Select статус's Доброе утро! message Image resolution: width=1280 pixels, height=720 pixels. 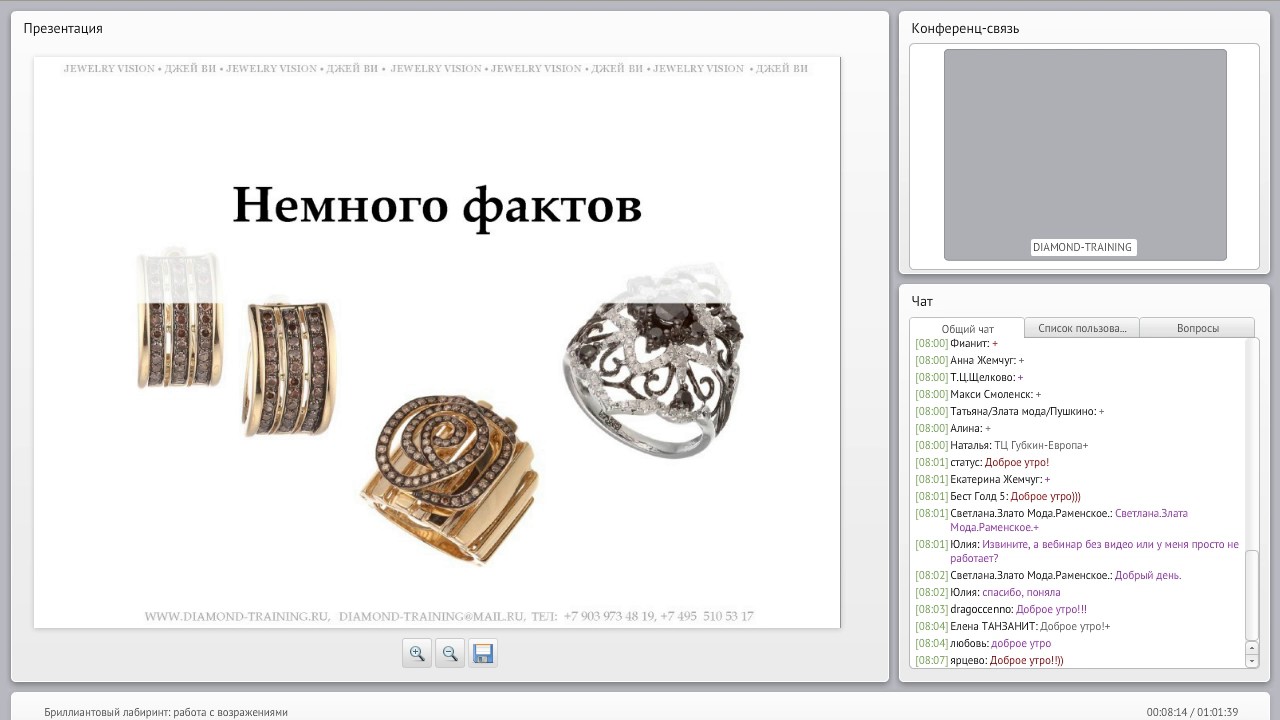(982, 462)
